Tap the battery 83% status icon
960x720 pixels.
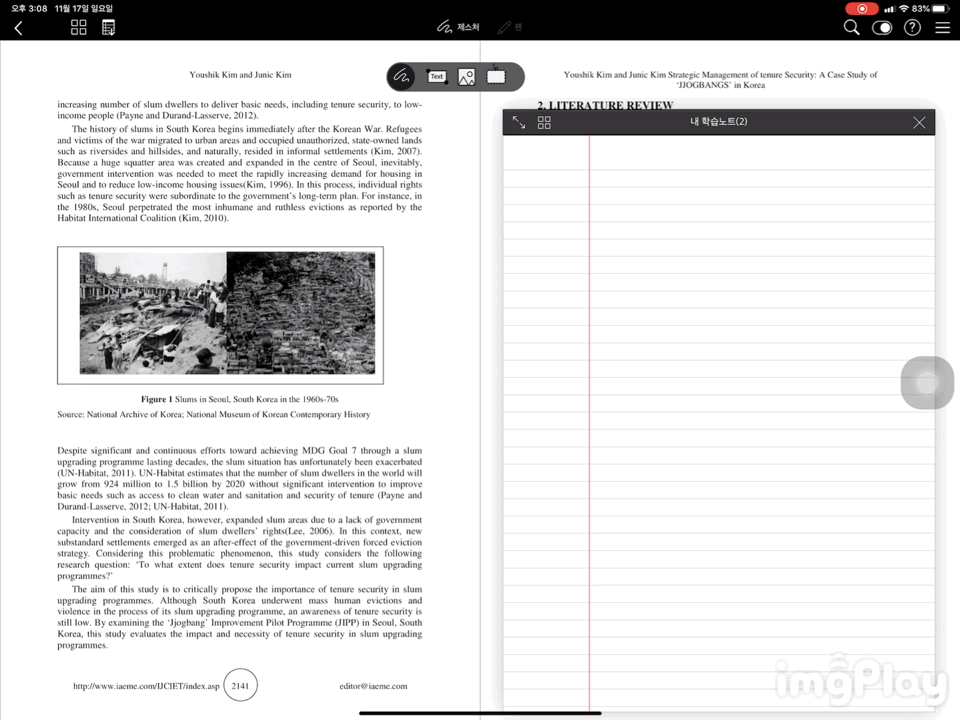click(929, 9)
